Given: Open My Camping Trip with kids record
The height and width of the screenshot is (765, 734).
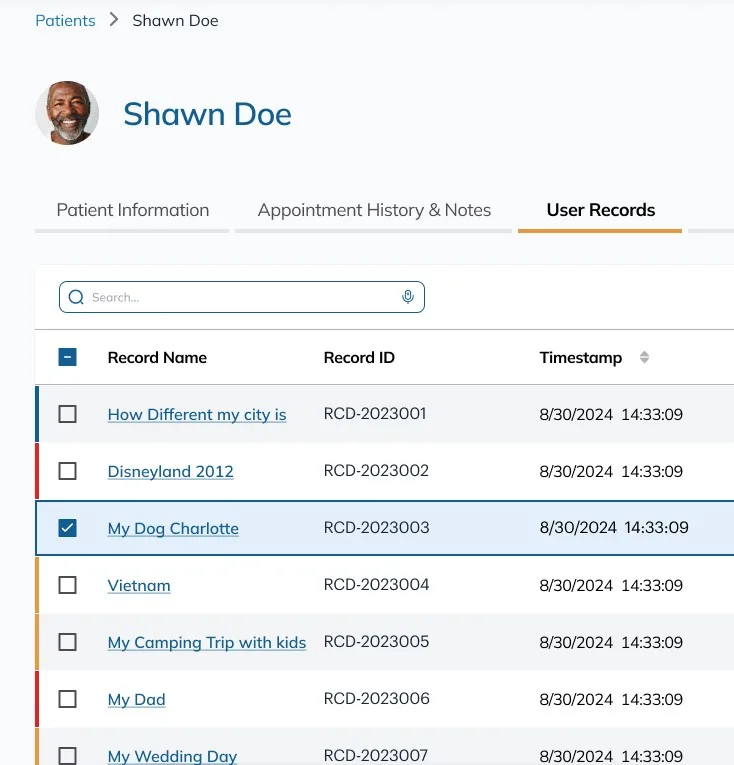Looking at the screenshot, I should tap(207, 643).
